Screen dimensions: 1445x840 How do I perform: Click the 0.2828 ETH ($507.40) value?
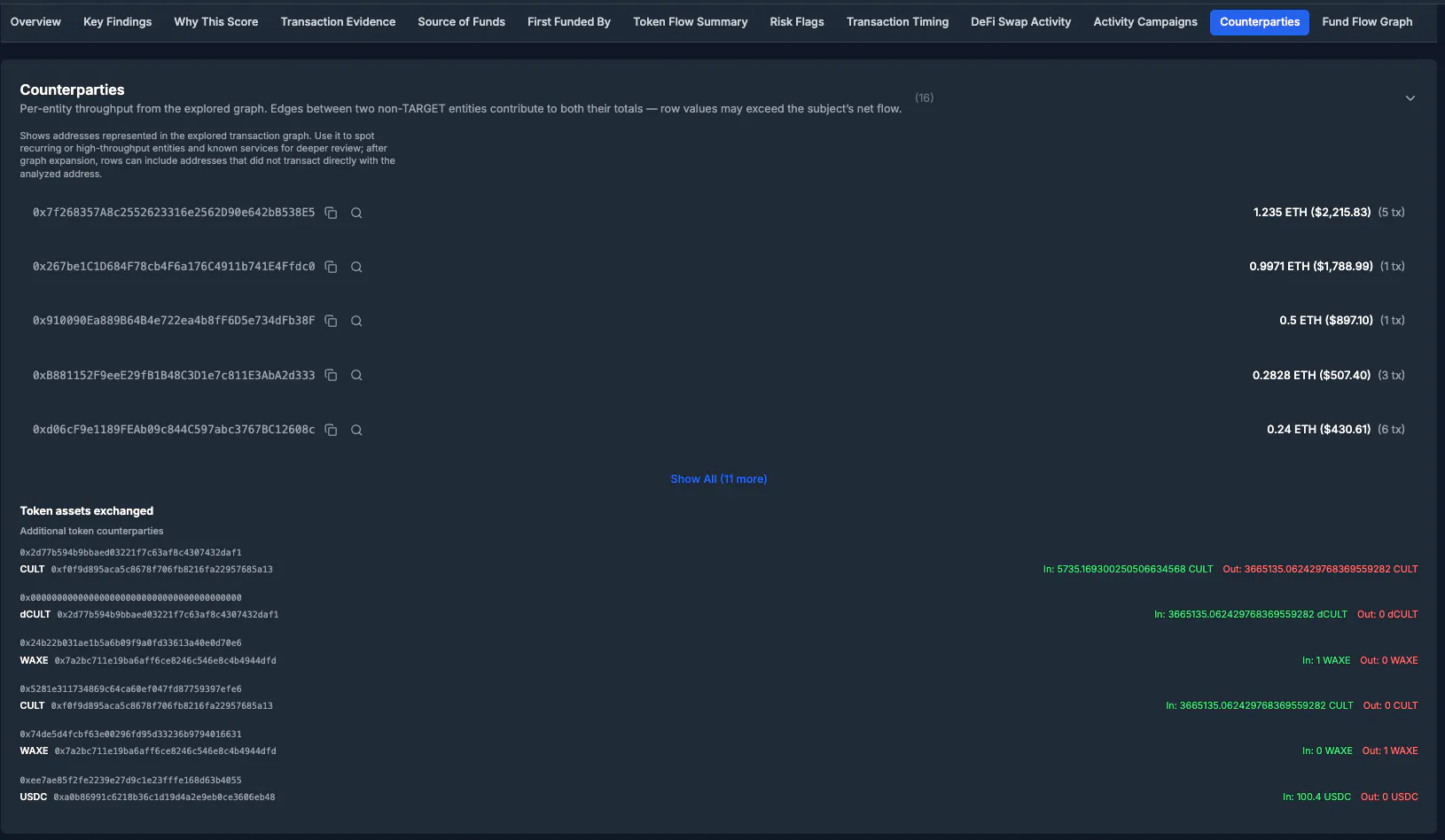(1311, 375)
